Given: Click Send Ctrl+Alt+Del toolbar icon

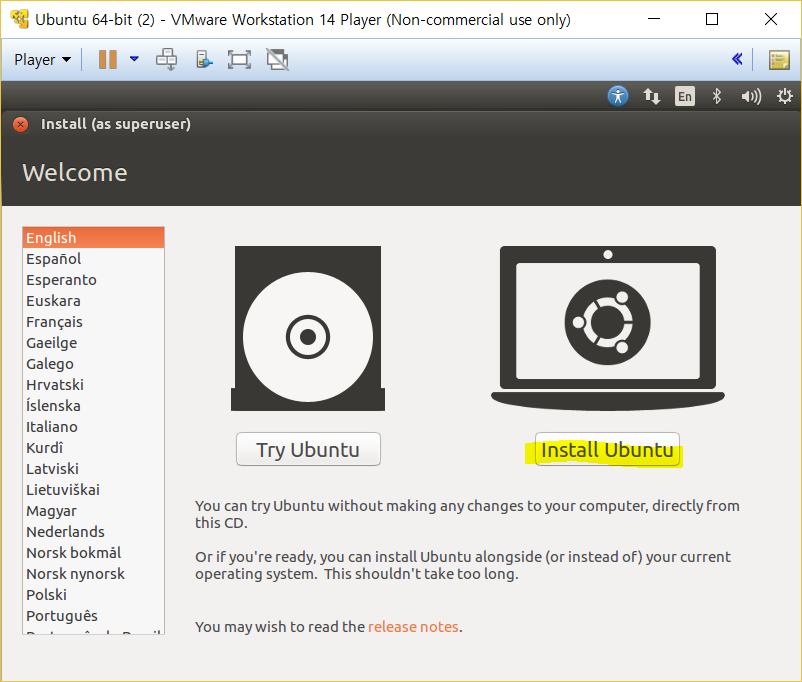Looking at the screenshot, I should coord(166,60).
